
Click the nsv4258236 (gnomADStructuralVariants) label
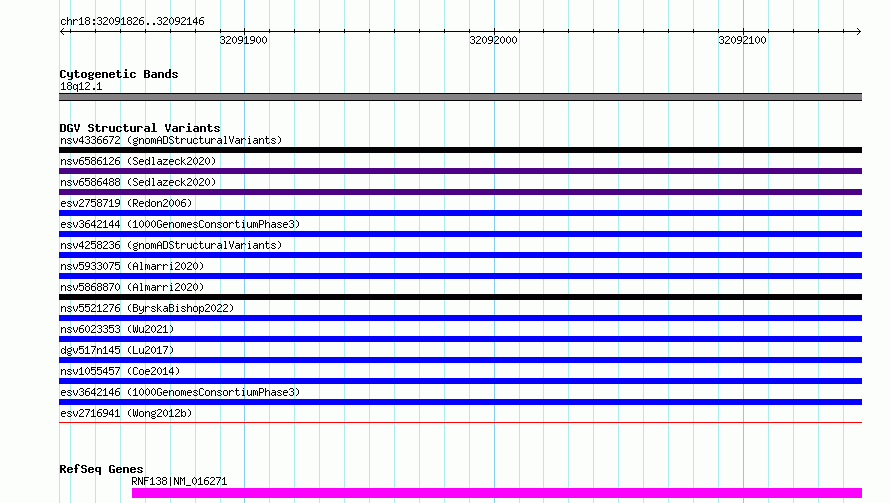(171, 245)
